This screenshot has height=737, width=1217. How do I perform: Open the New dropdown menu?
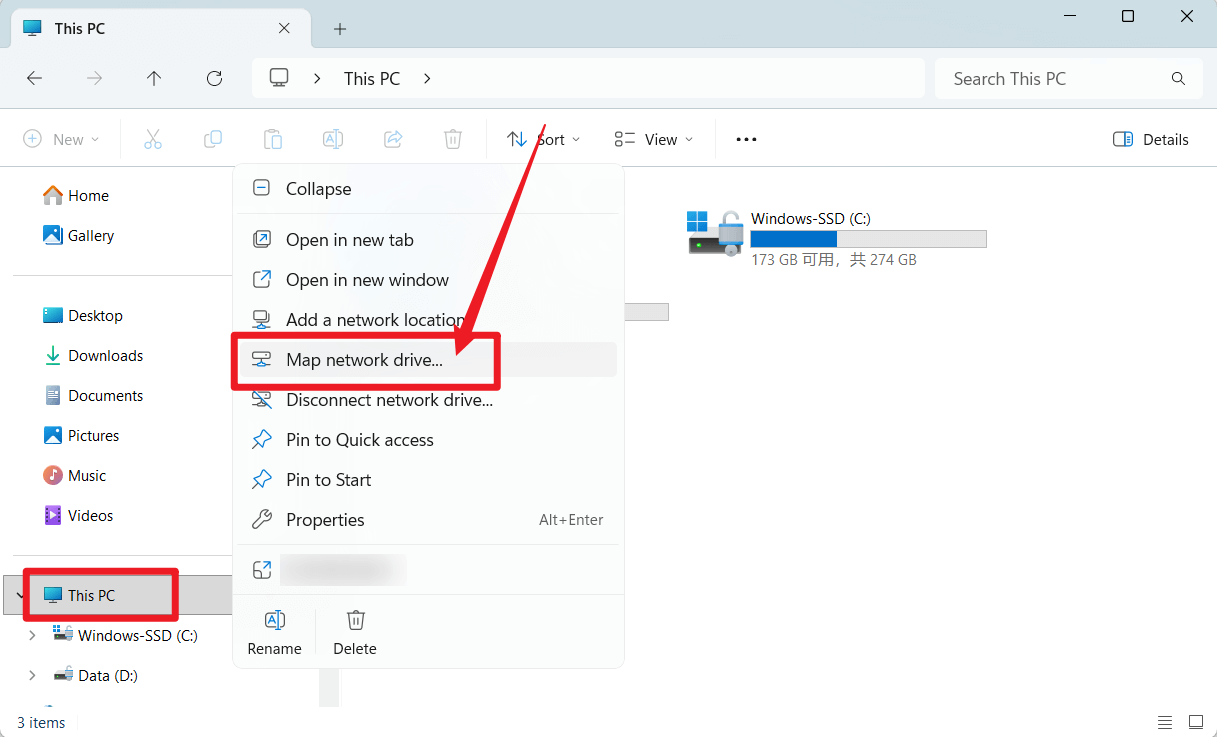(61, 139)
